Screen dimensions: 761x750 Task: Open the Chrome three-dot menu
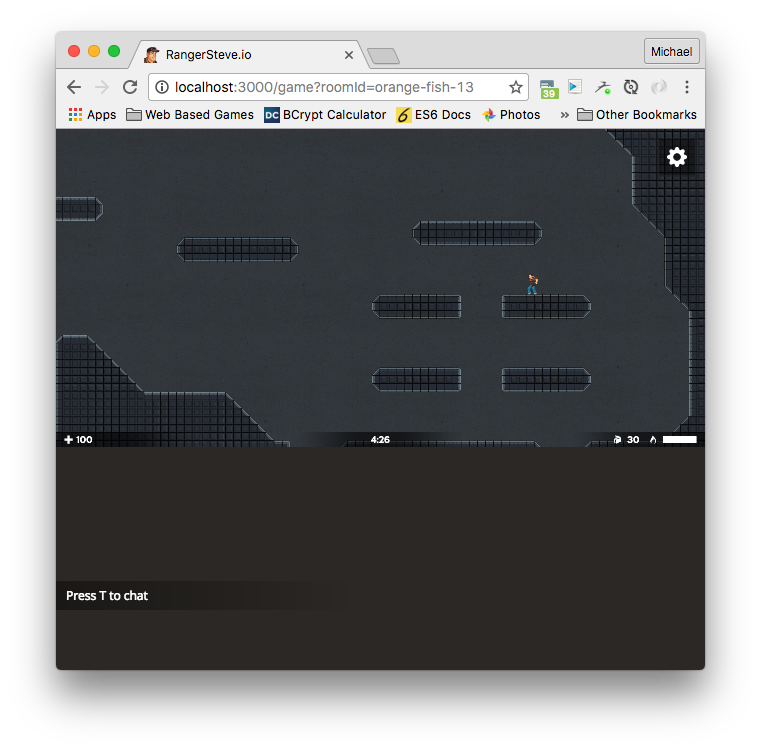tap(687, 87)
